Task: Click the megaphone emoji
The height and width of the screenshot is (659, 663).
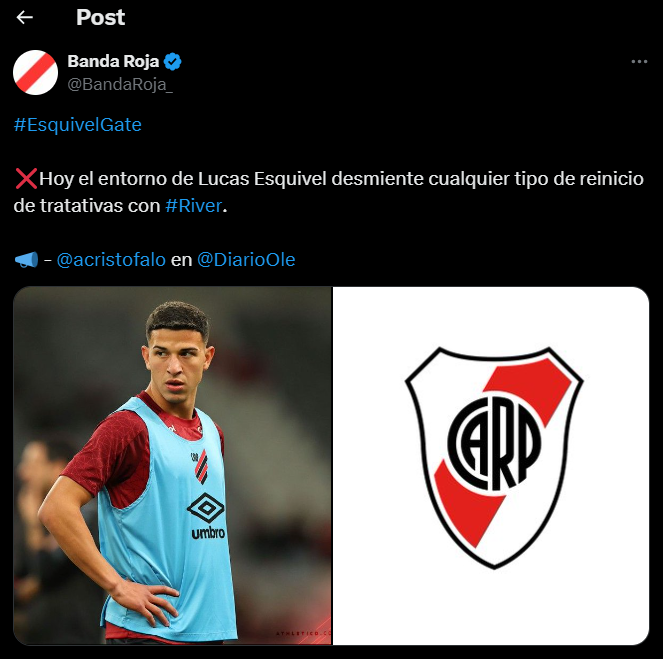Action: 26,260
